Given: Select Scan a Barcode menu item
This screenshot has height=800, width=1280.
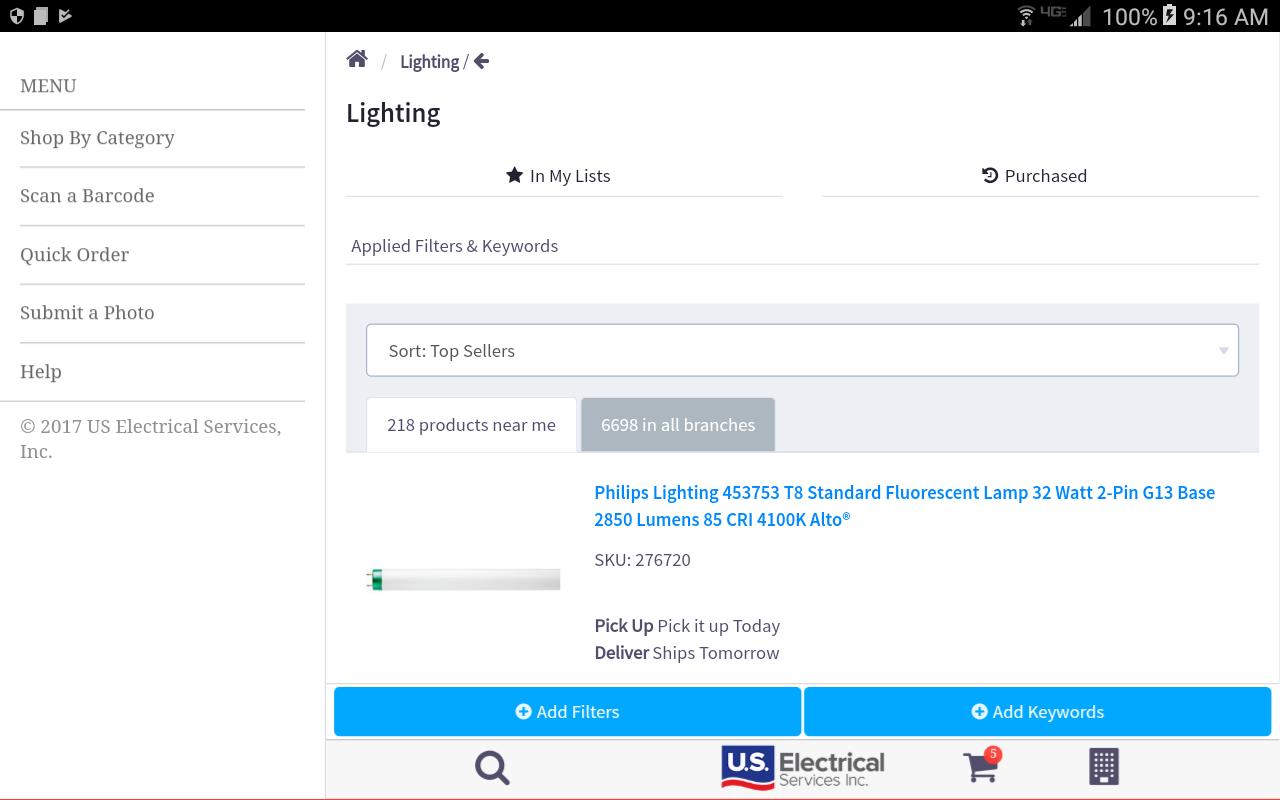Looking at the screenshot, I should (162, 196).
